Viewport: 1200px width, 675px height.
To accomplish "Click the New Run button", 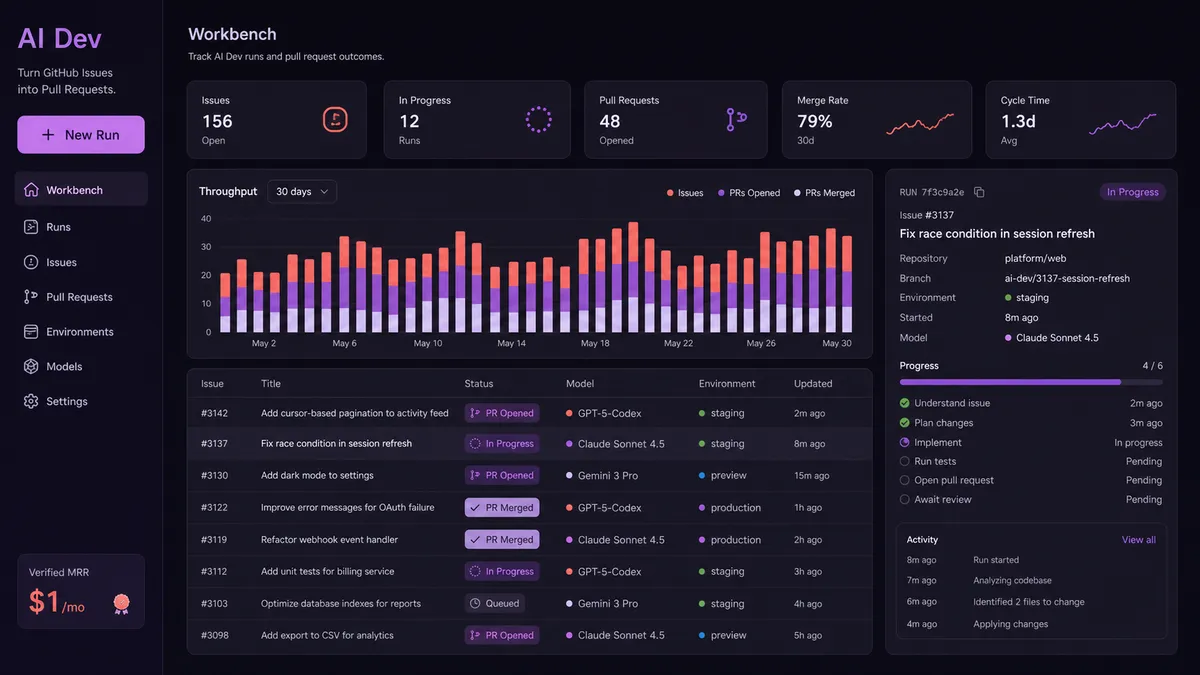I will (x=81, y=135).
